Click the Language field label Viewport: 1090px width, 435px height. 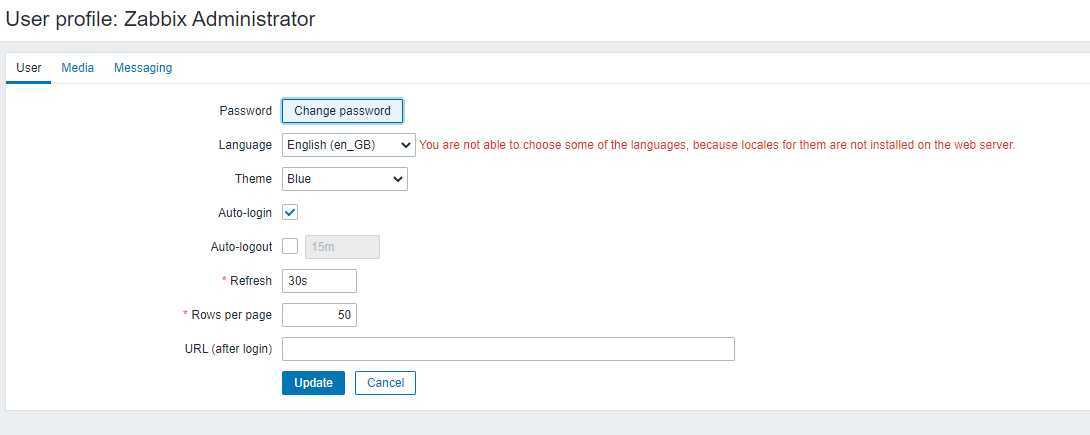(245, 145)
